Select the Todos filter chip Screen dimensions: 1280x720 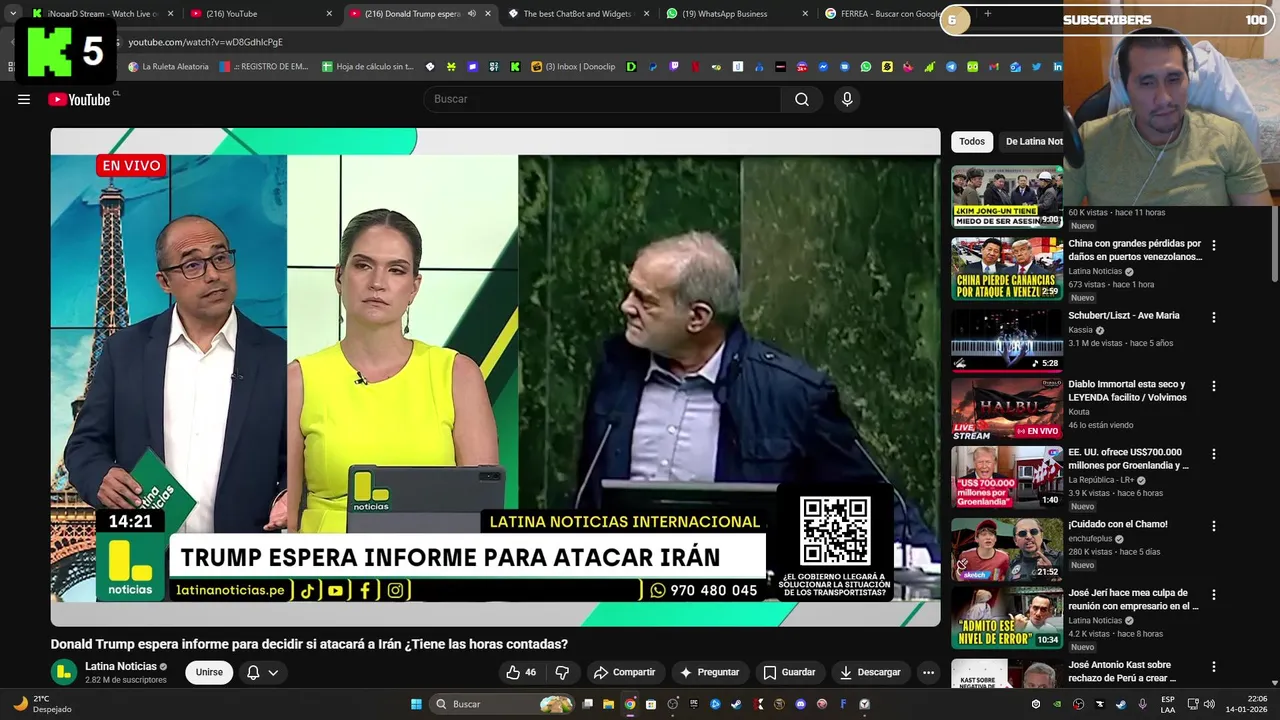(972, 141)
